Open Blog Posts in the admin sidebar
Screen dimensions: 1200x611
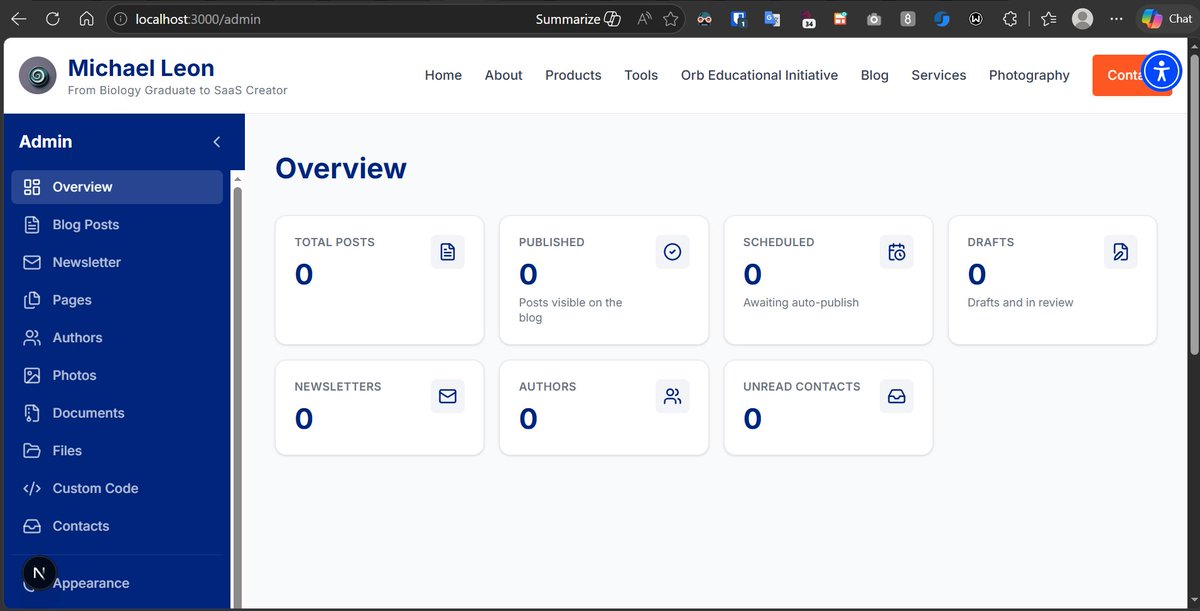click(x=117, y=225)
